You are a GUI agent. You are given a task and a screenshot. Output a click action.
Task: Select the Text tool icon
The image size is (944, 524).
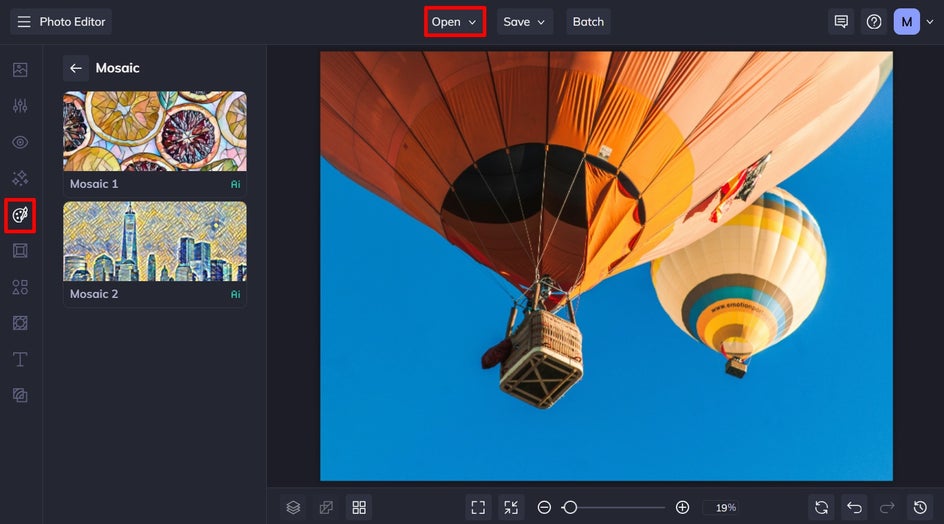[x=20, y=359]
